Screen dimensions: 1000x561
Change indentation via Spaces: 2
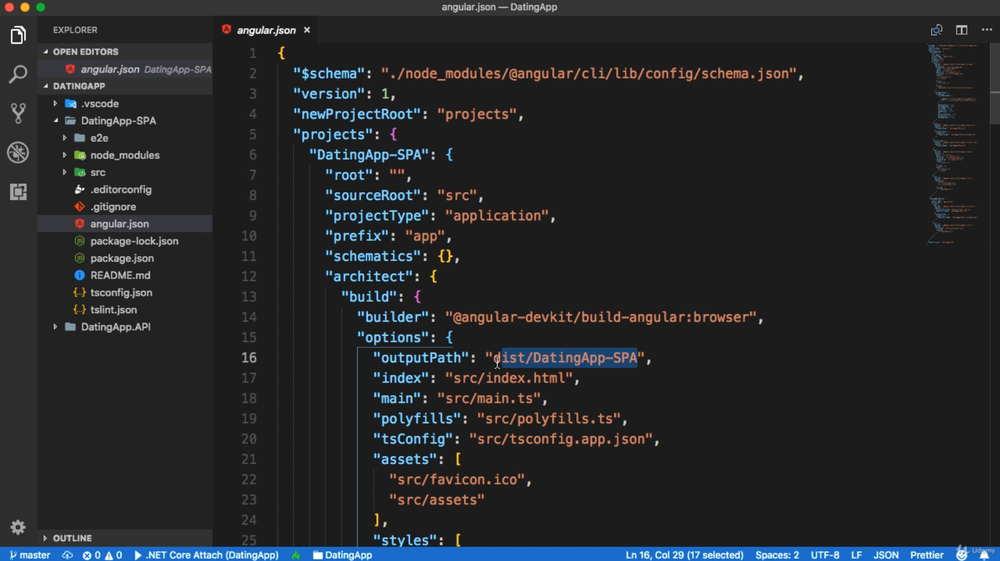[777, 555]
